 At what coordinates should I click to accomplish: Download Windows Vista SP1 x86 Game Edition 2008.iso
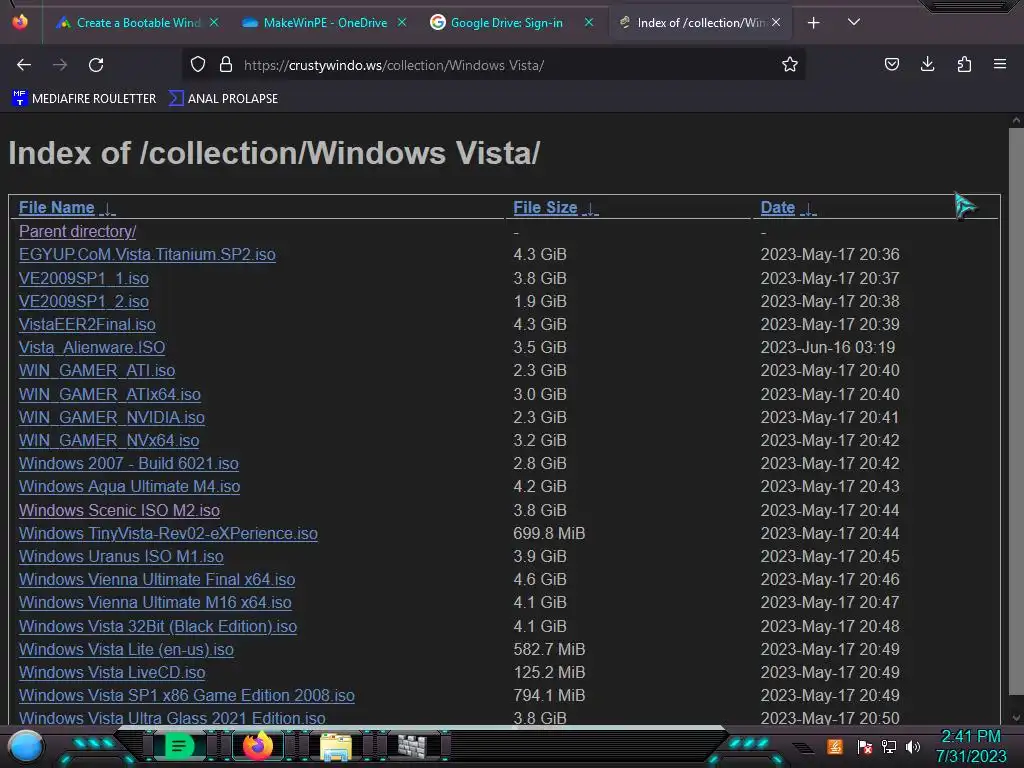tap(187, 696)
